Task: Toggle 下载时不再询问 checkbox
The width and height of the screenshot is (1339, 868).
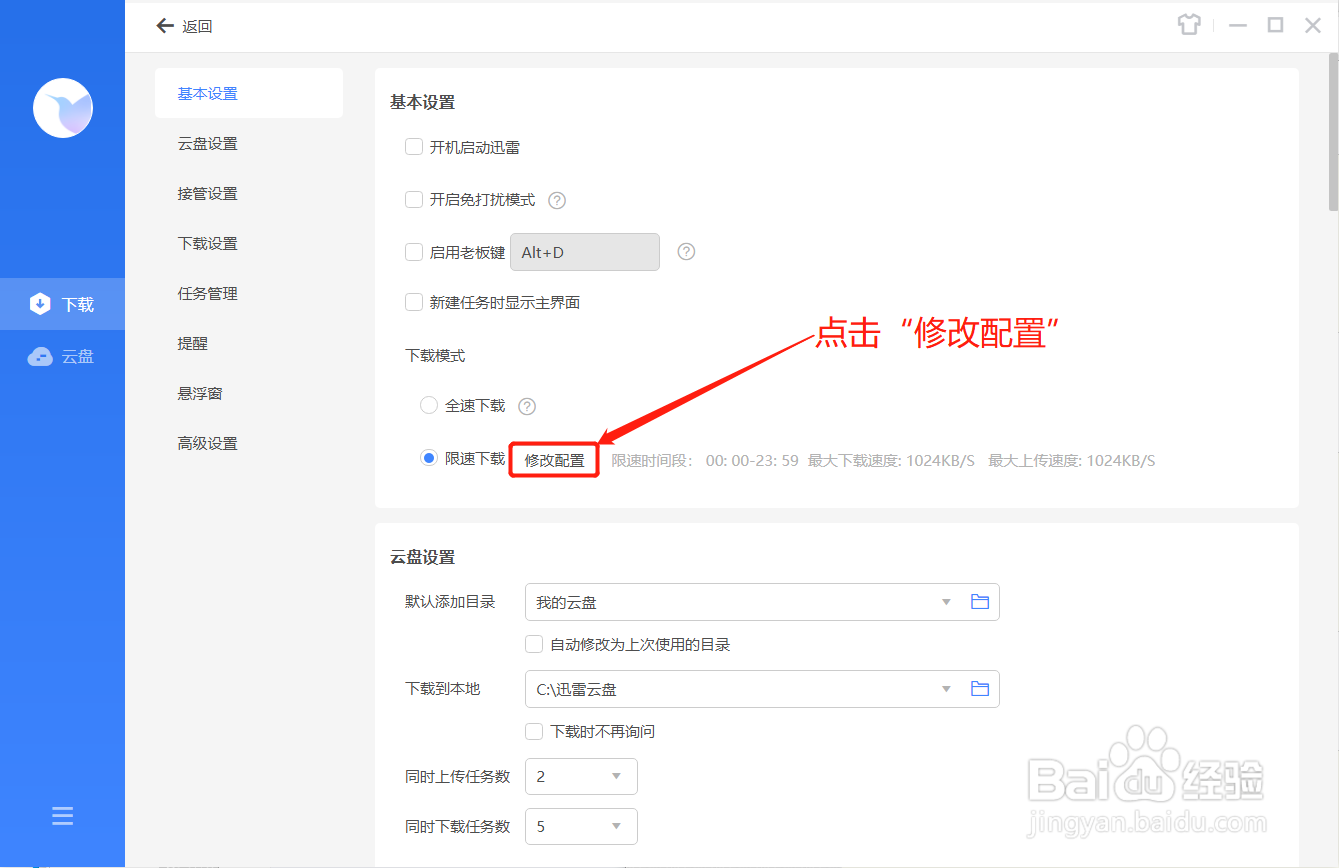Action: (534, 731)
